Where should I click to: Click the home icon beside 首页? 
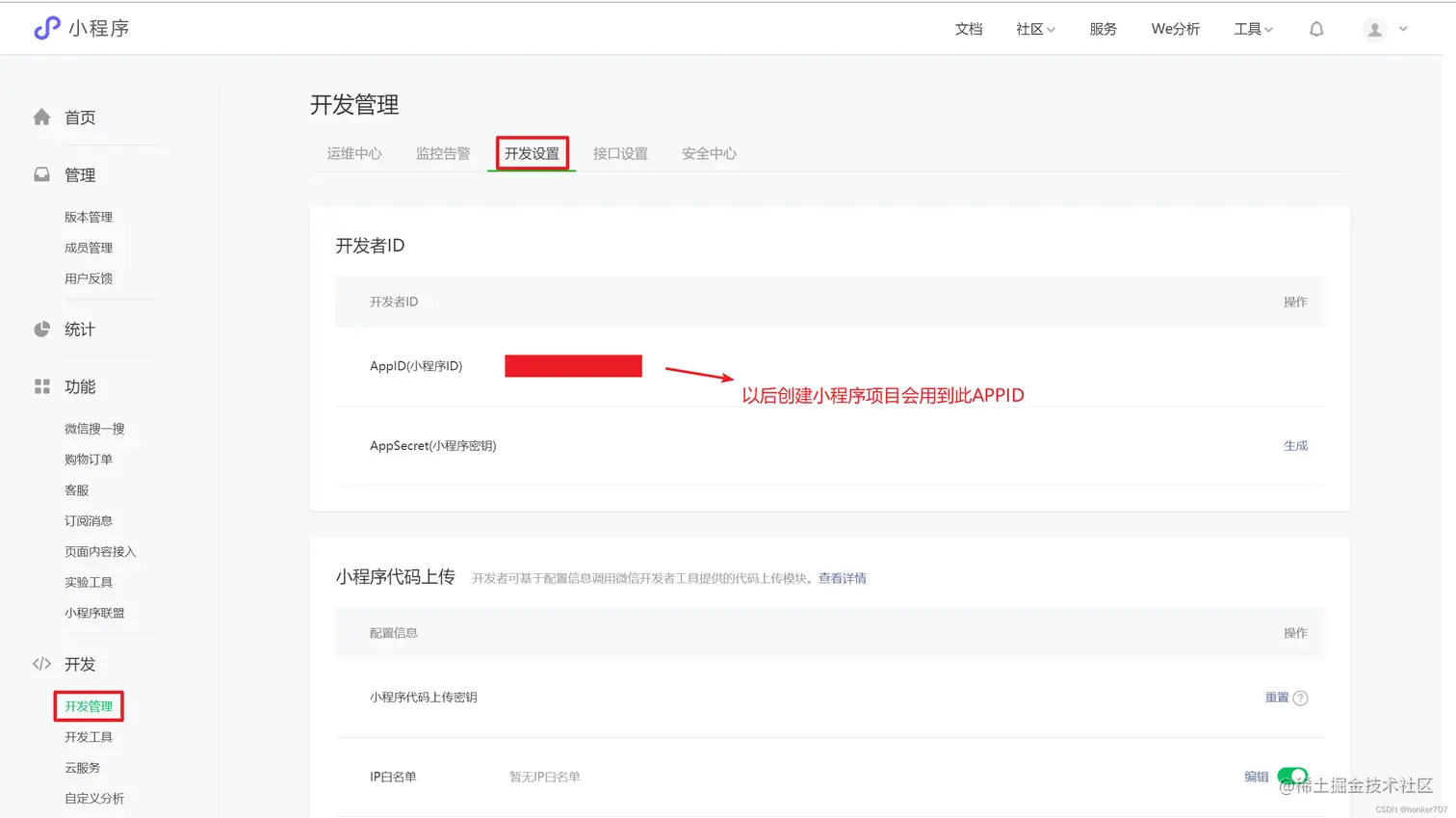pyautogui.click(x=42, y=117)
